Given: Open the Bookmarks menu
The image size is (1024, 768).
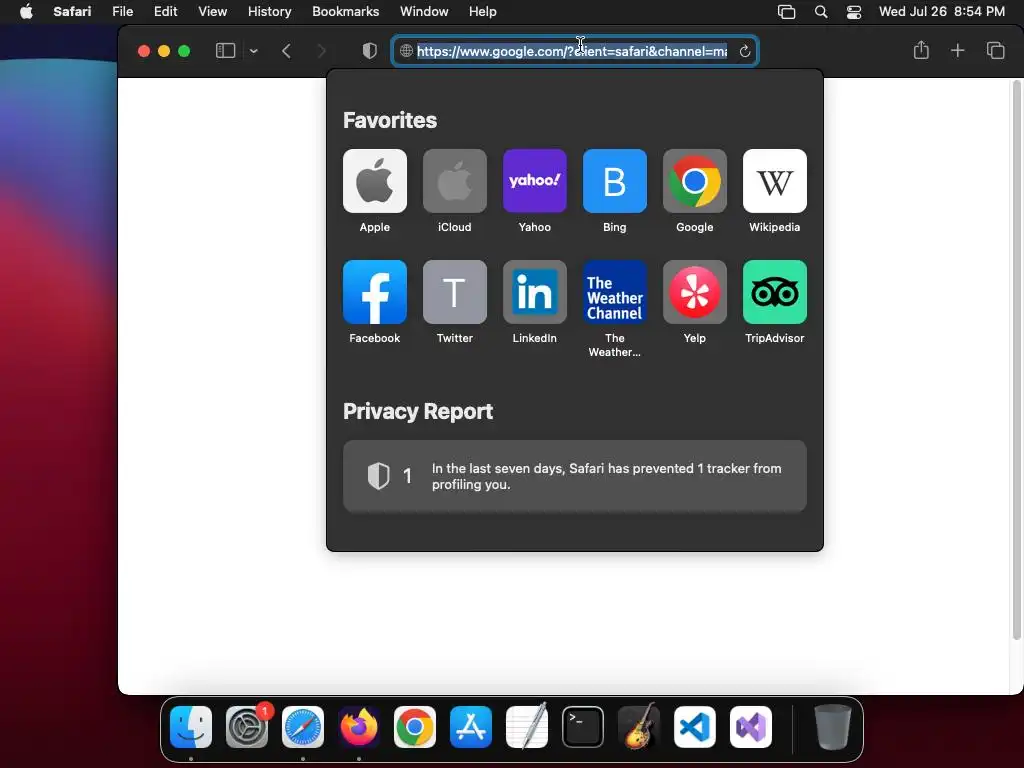Looking at the screenshot, I should [x=345, y=11].
